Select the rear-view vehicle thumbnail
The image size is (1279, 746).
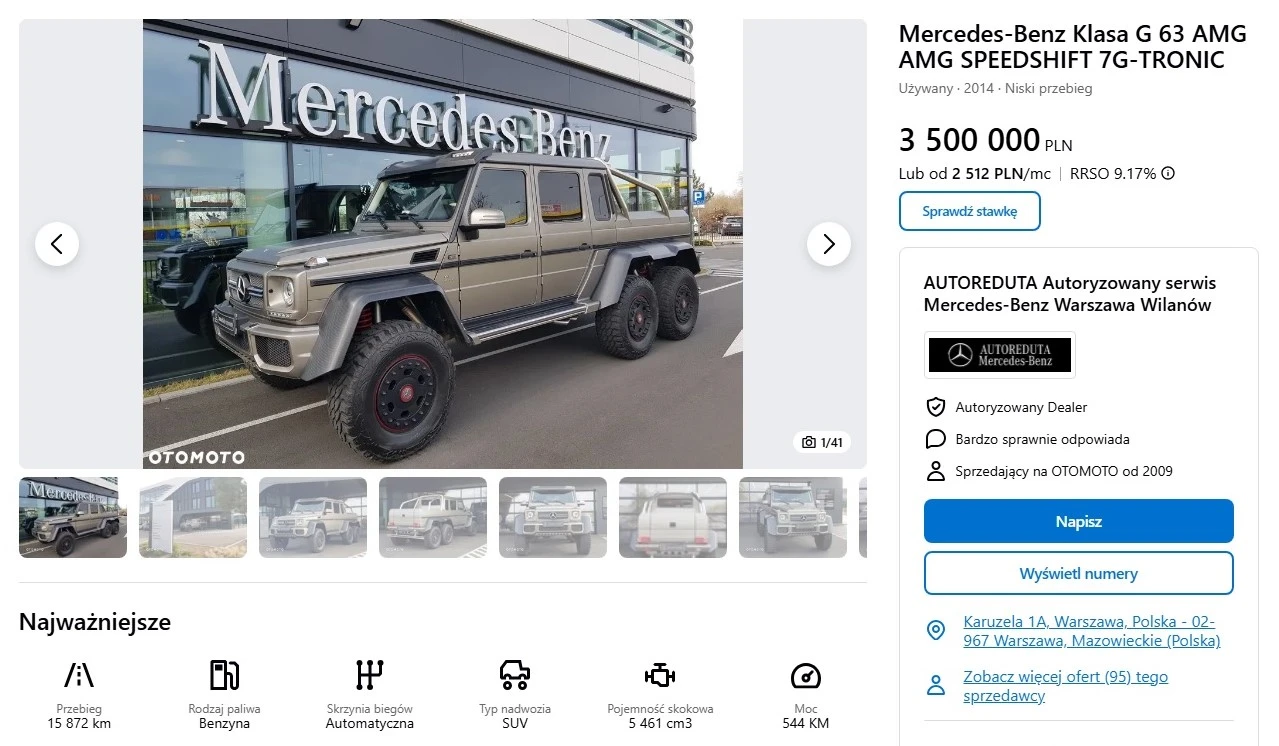(673, 517)
